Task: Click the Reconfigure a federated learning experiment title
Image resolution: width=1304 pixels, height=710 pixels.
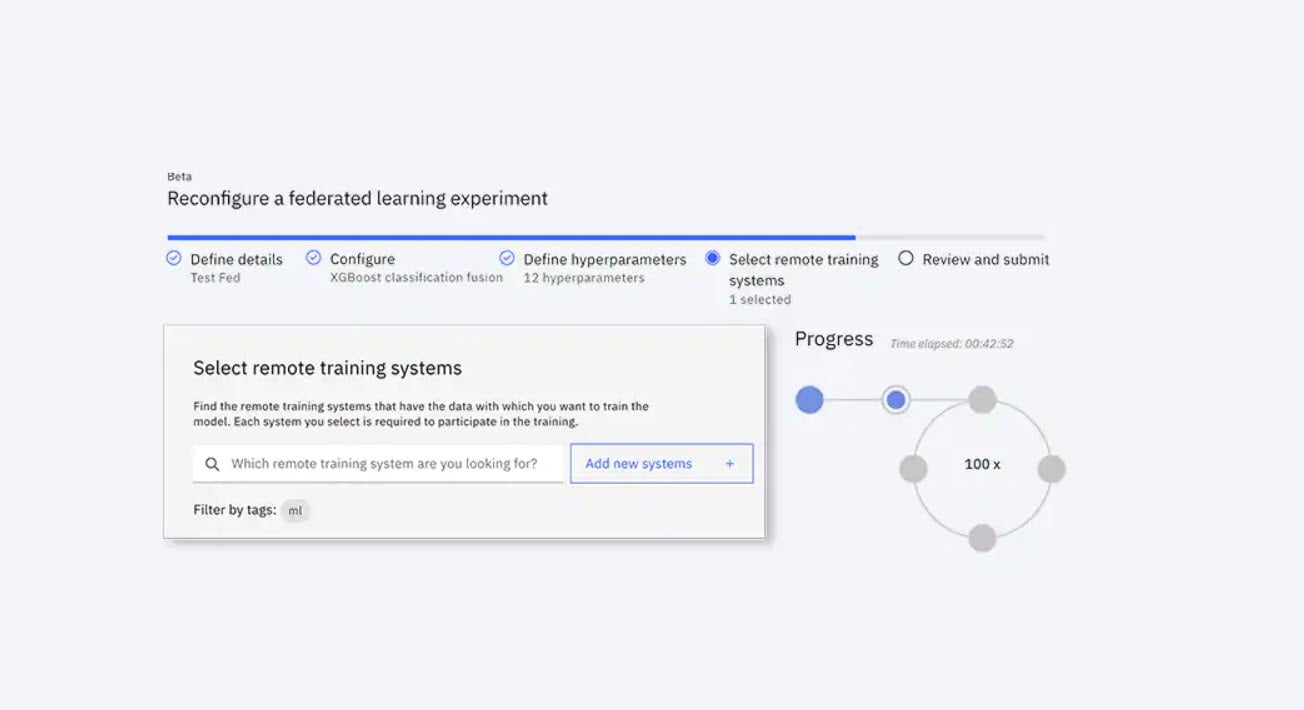Action: (x=357, y=198)
